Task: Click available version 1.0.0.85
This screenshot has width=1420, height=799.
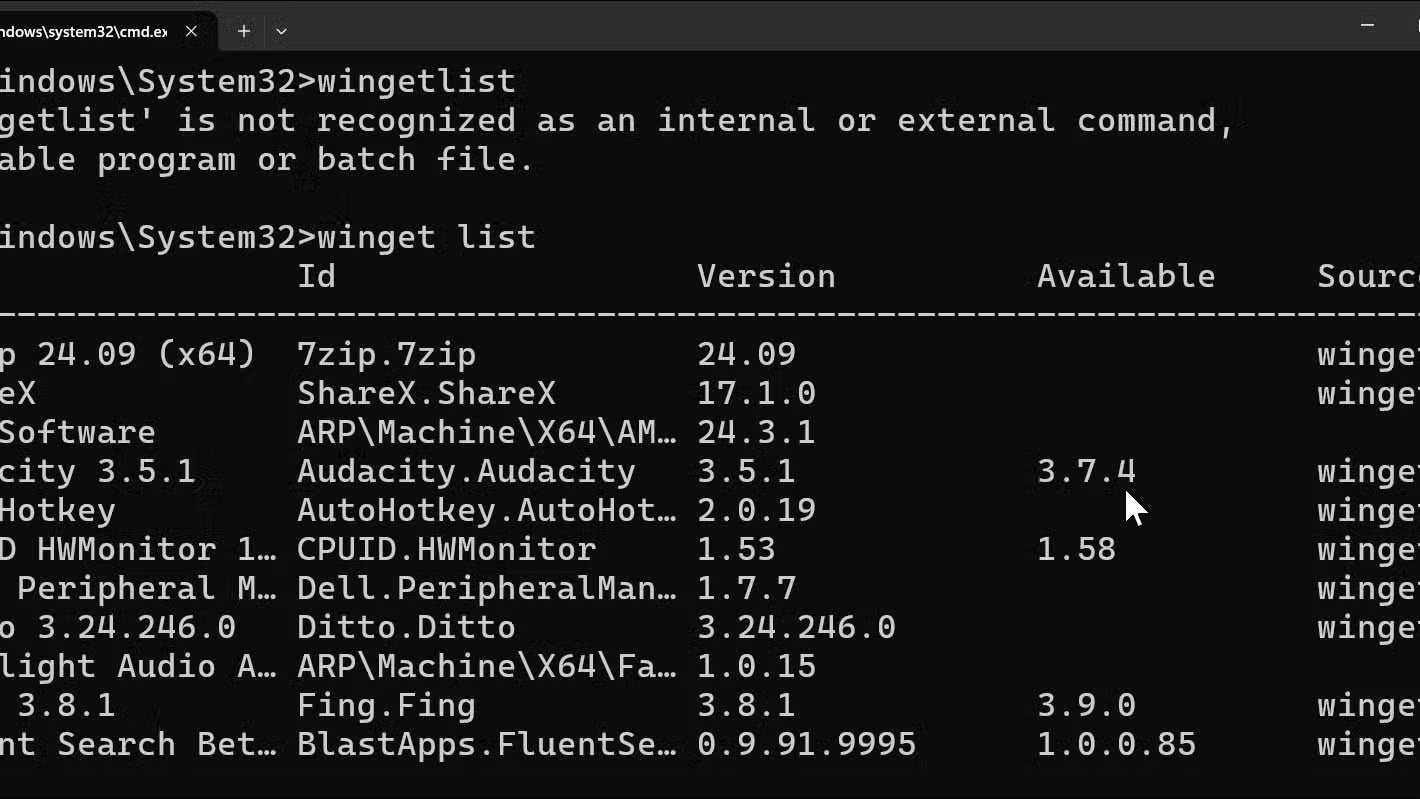Action: 1116,744
